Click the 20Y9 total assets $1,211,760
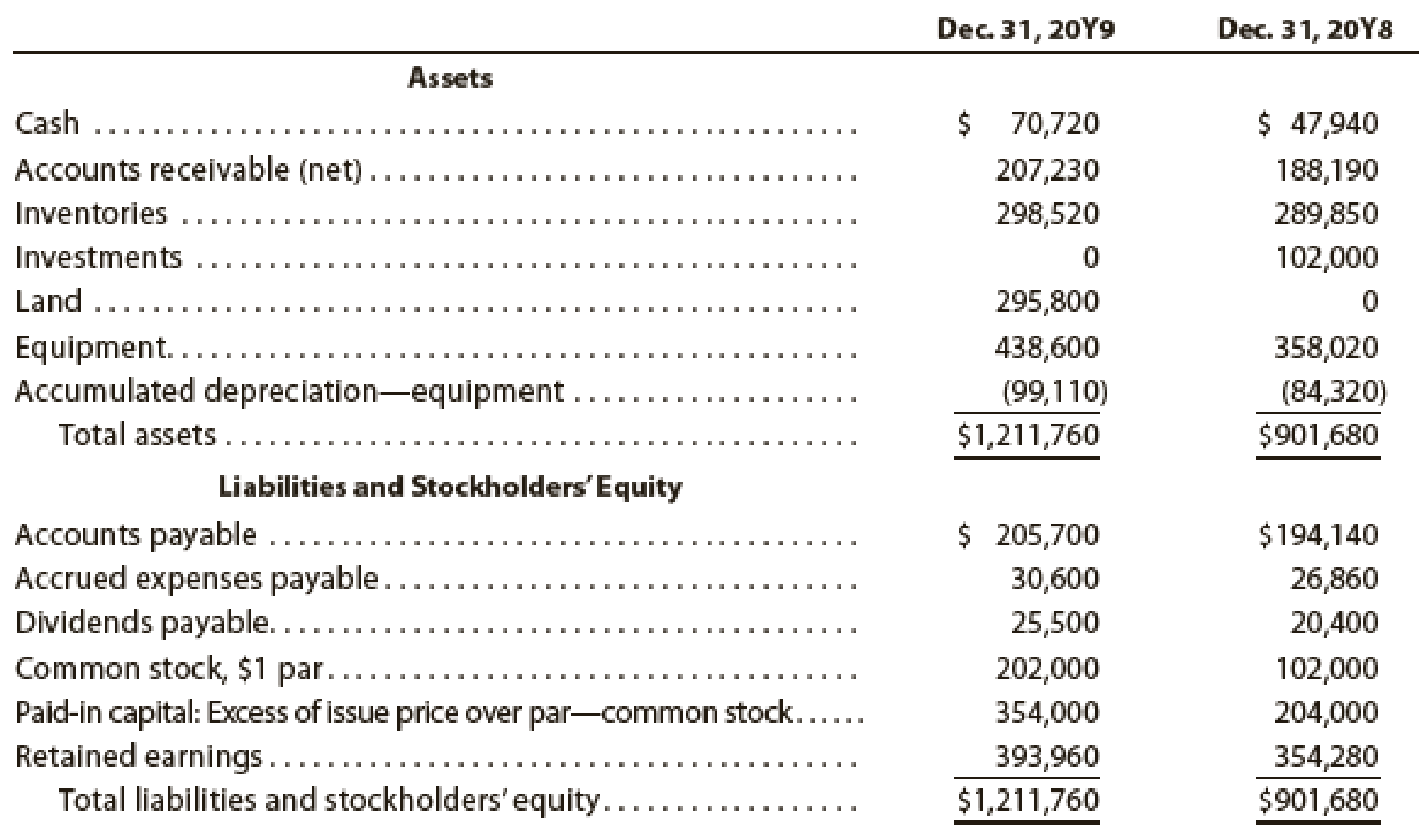This screenshot has height=840, width=1419. tap(1028, 434)
